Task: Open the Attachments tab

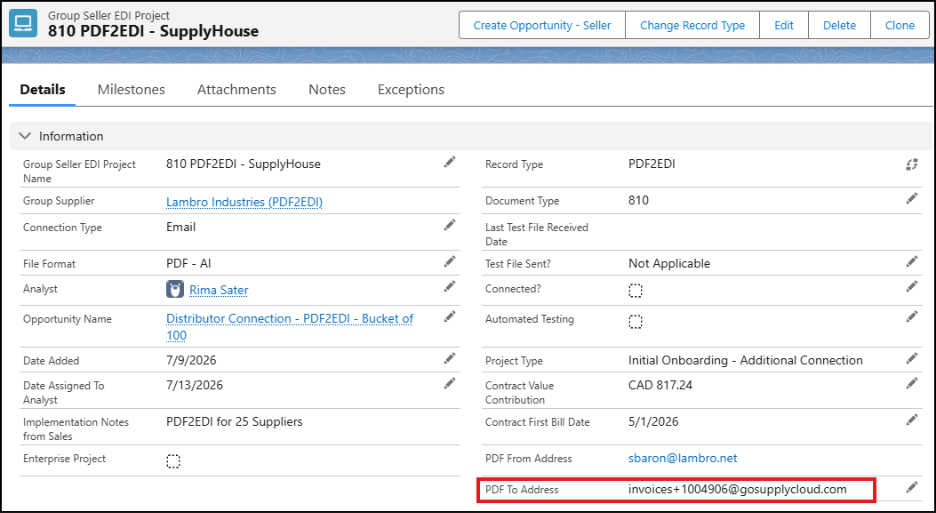Action: pos(236,90)
